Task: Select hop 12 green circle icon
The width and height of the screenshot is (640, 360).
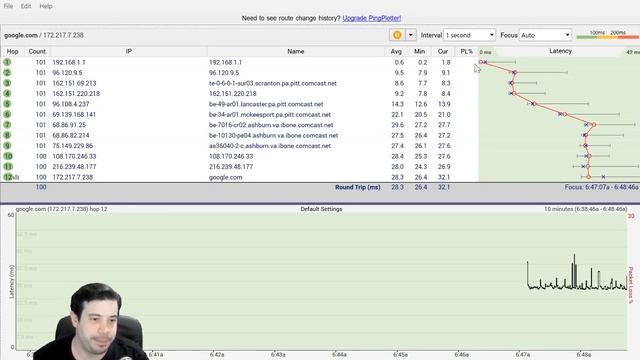Action: point(8,177)
